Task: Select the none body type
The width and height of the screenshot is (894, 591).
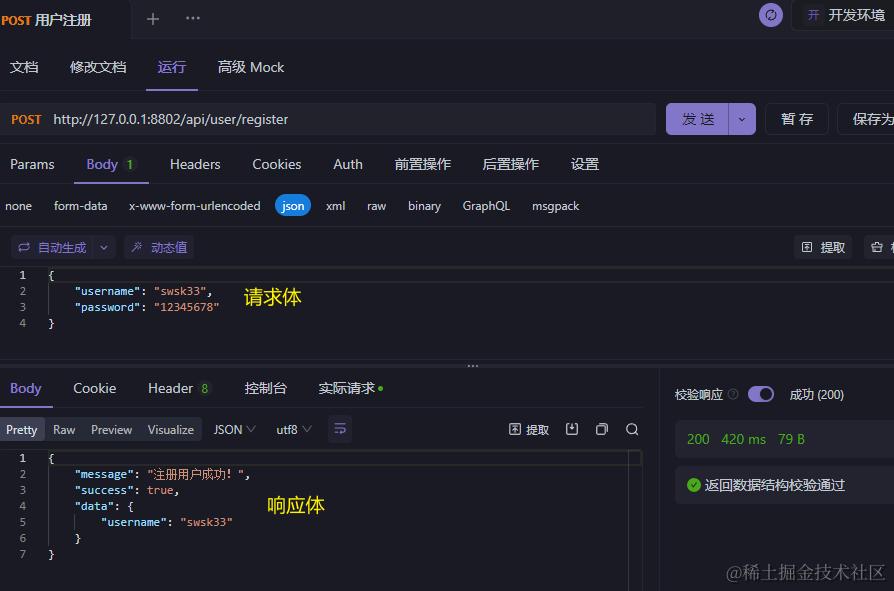Action: click(19, 206)
